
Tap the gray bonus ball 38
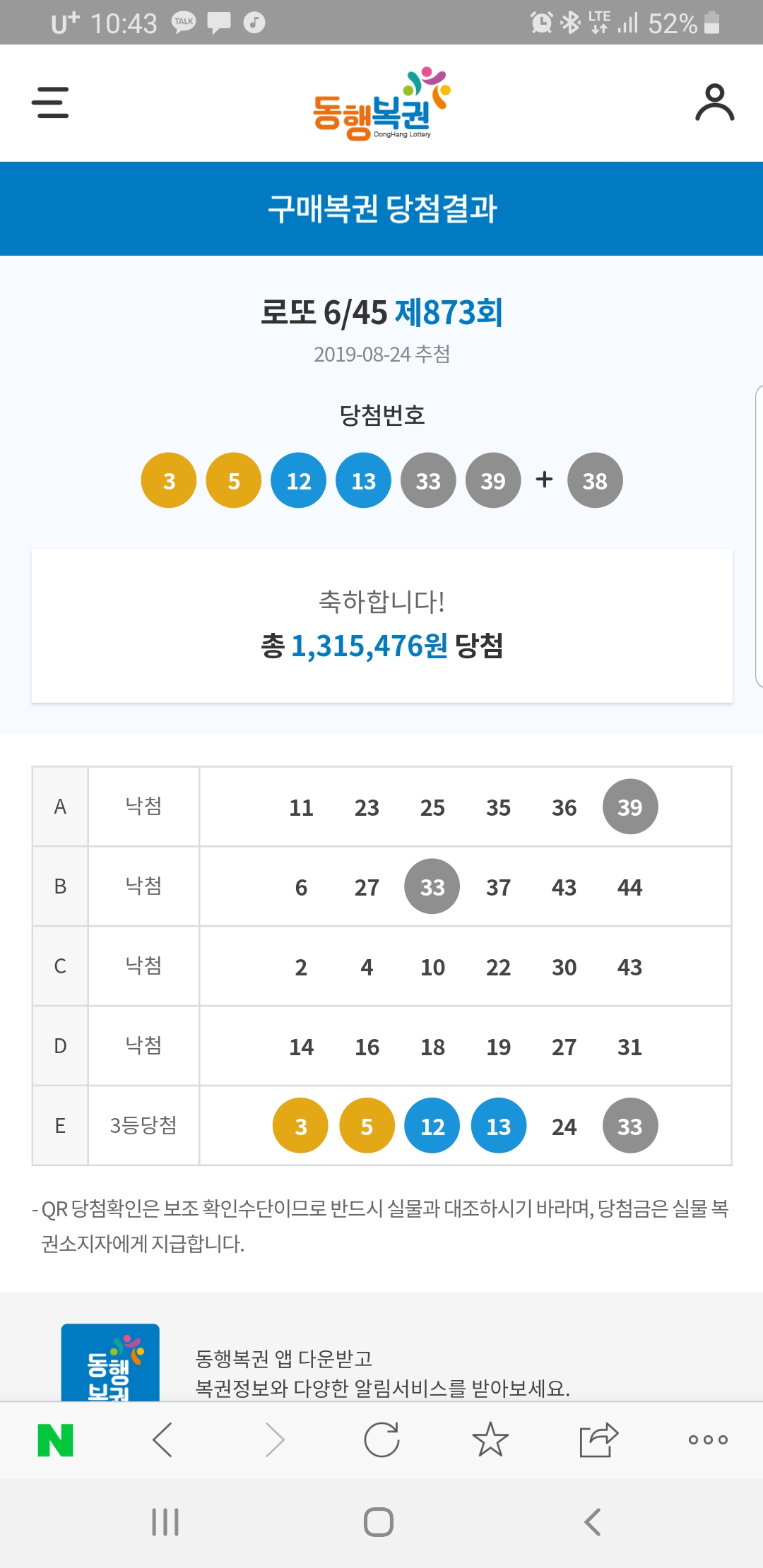click(595, 480)
